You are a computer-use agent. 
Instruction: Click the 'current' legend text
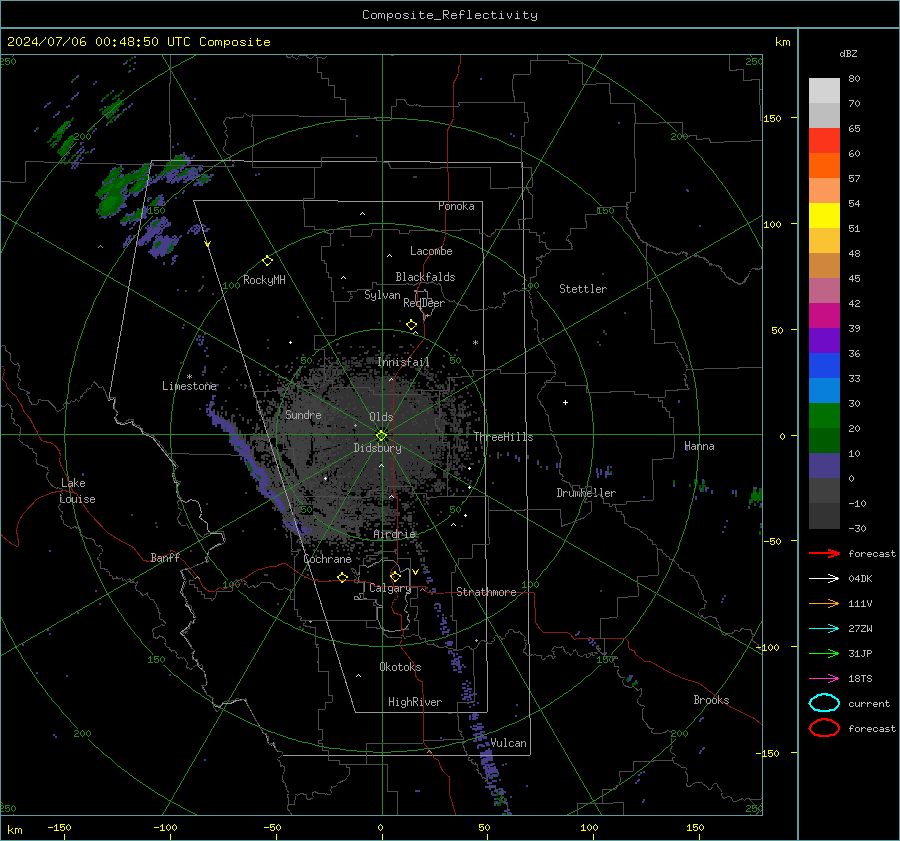pyautogui.click(x=869, y=704)
